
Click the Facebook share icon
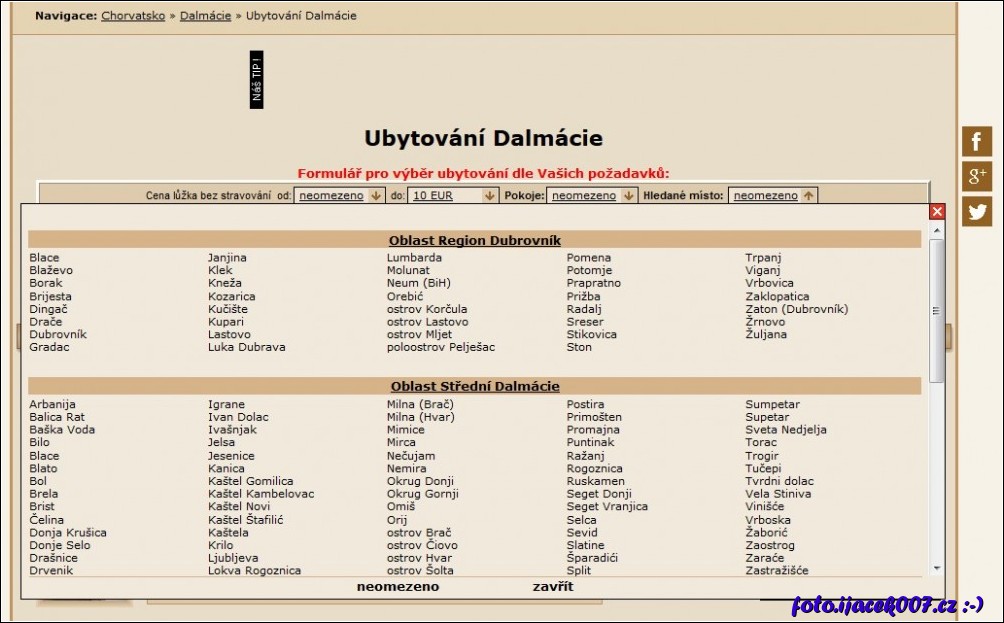click(977, 139)
